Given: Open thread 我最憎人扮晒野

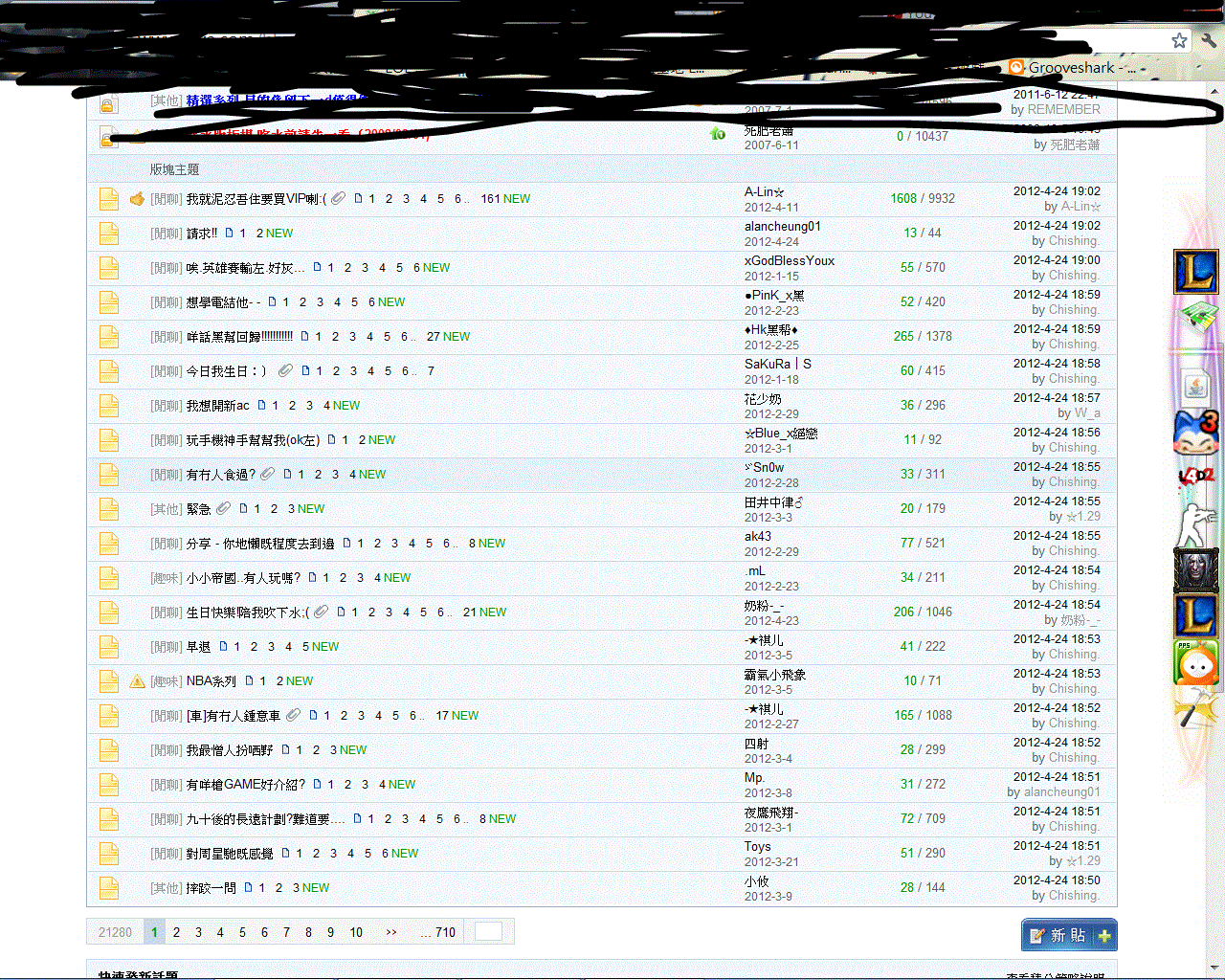Looking at the screenshot, I should click(230, 750).
